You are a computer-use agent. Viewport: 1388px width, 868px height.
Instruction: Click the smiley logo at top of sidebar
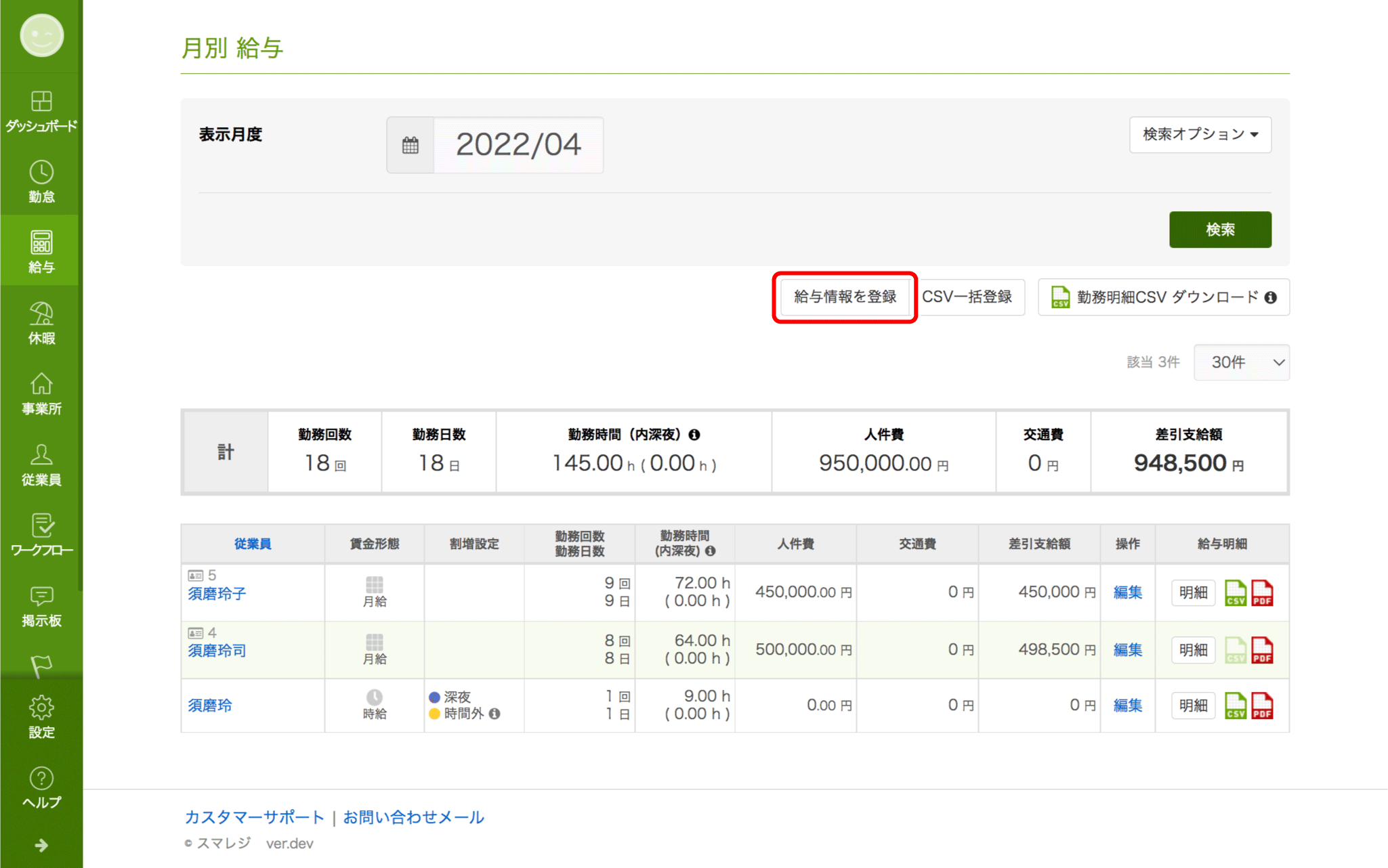tap(41, 35)
